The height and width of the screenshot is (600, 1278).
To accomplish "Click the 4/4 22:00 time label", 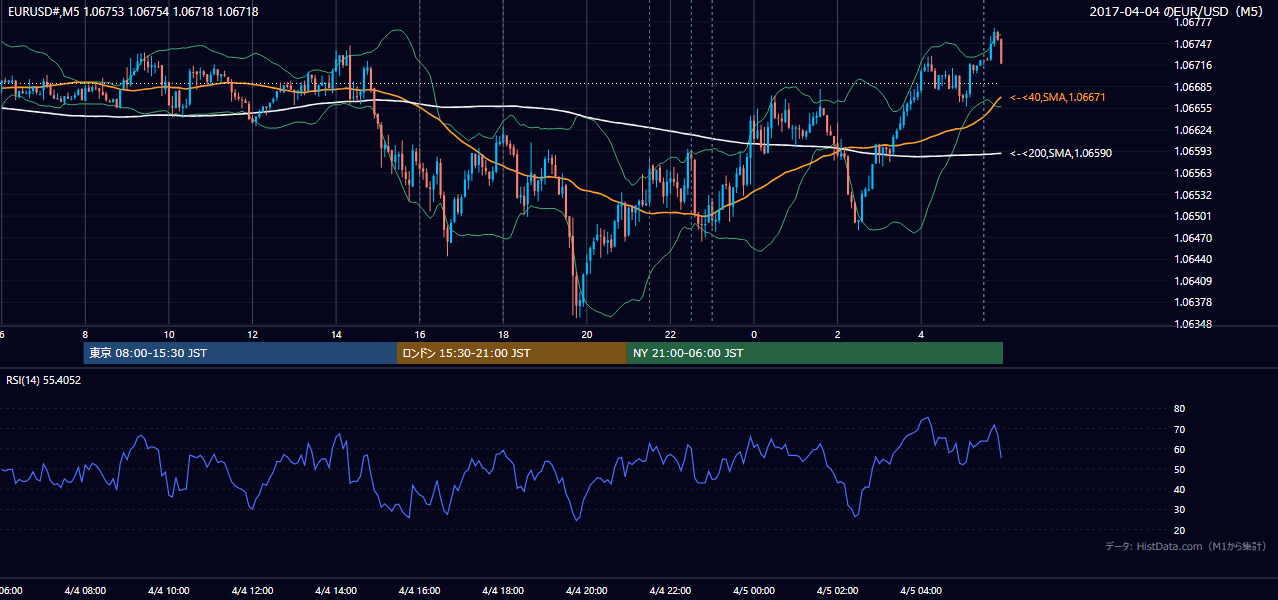I will pyautogui.click(x=670, y=591).
